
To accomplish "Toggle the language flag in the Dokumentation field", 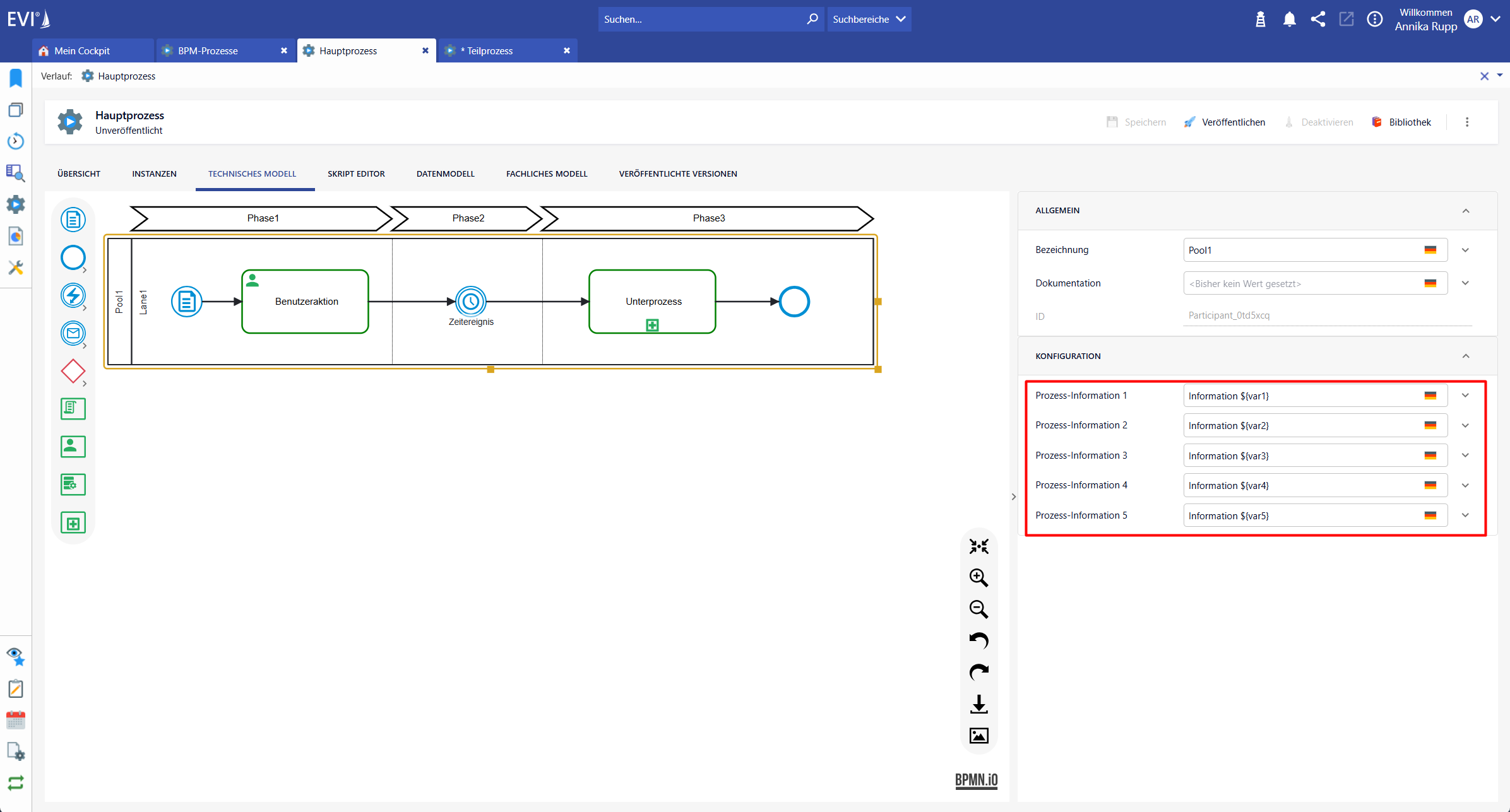I will pos(1430,283).
